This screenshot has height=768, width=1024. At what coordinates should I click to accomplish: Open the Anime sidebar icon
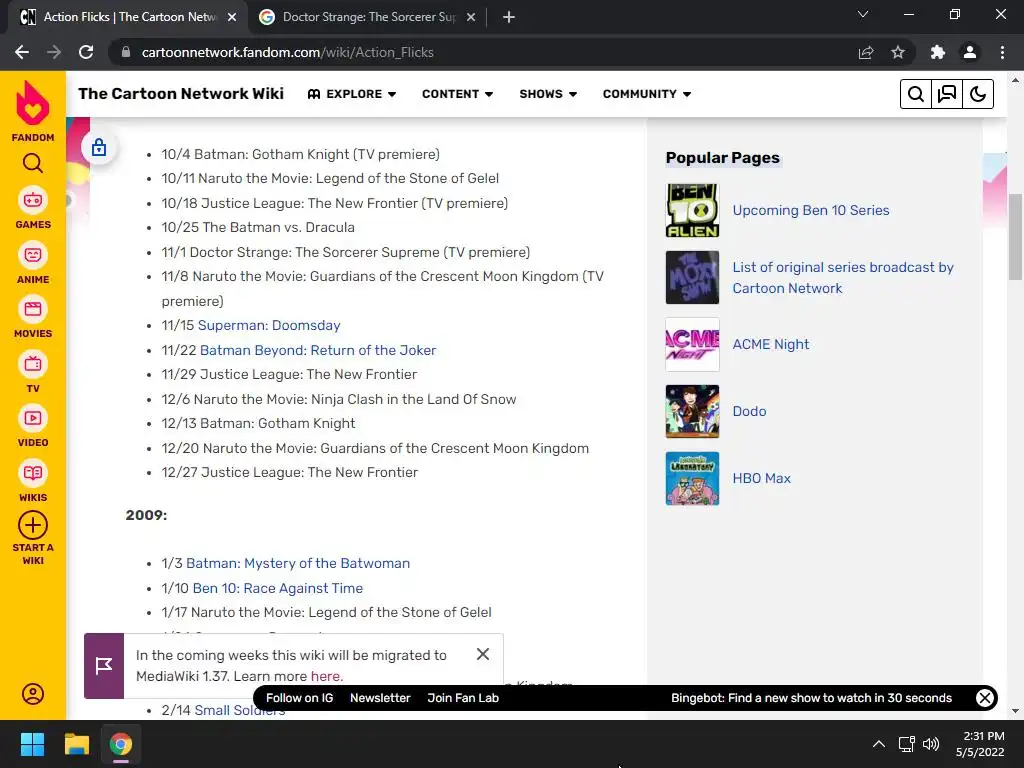33,255
